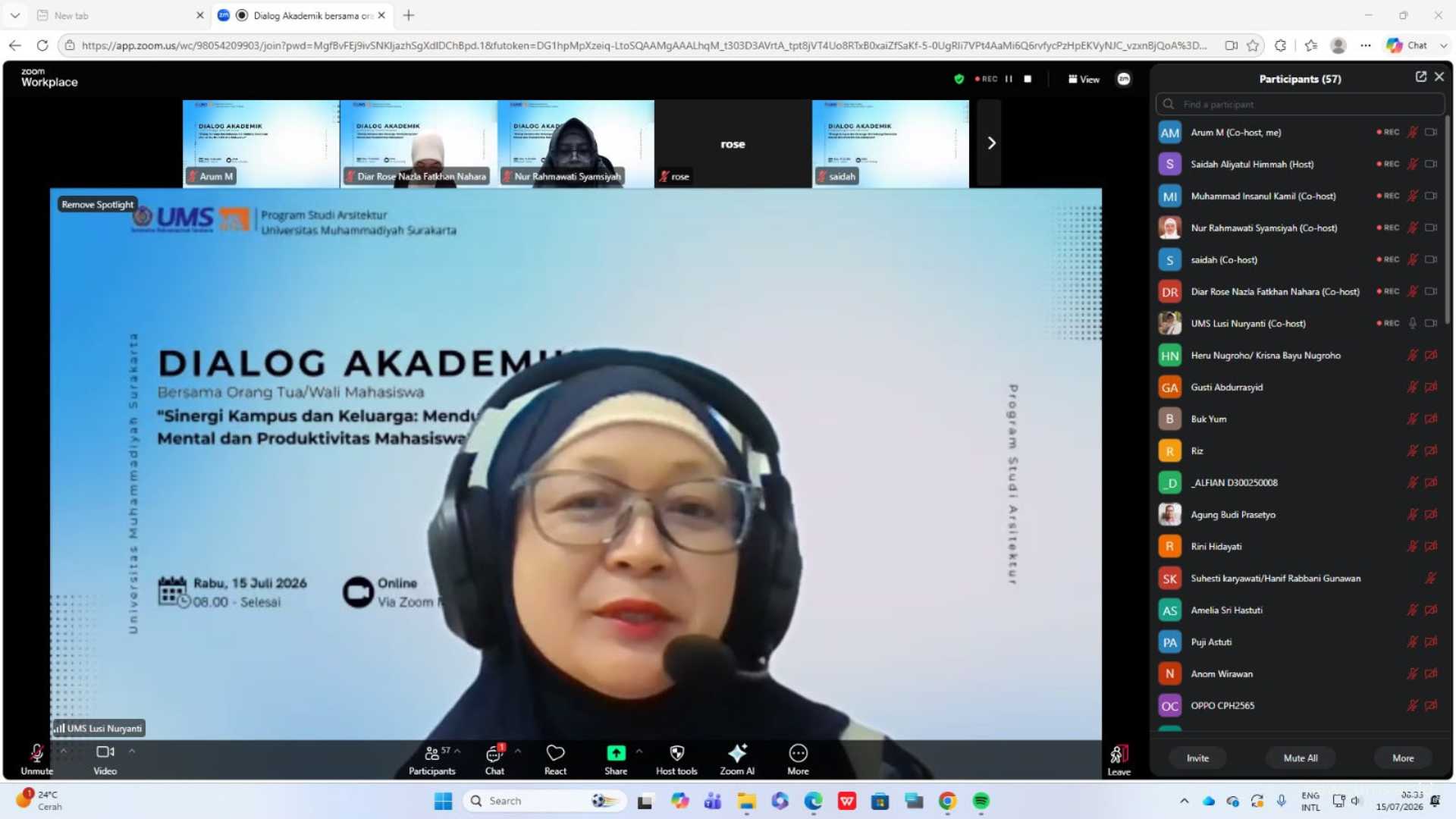Viewport: 1456px width, 819px height.
Task: Refresh the page
Action: [42, 45]
